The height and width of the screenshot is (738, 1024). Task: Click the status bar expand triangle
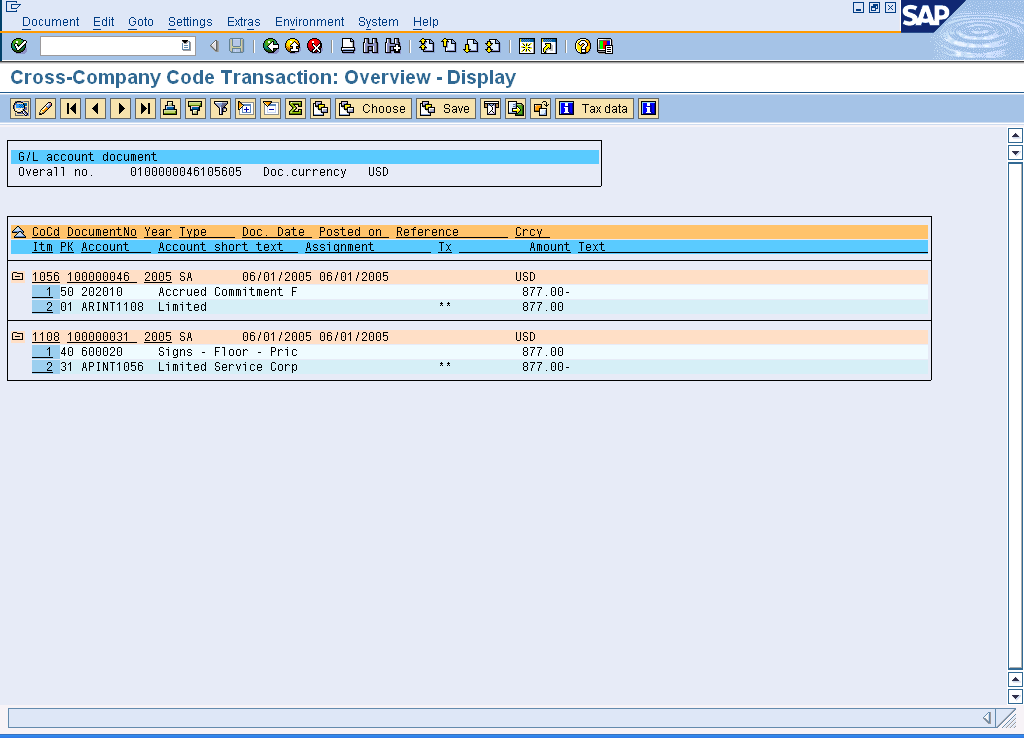tap(987, 718)
